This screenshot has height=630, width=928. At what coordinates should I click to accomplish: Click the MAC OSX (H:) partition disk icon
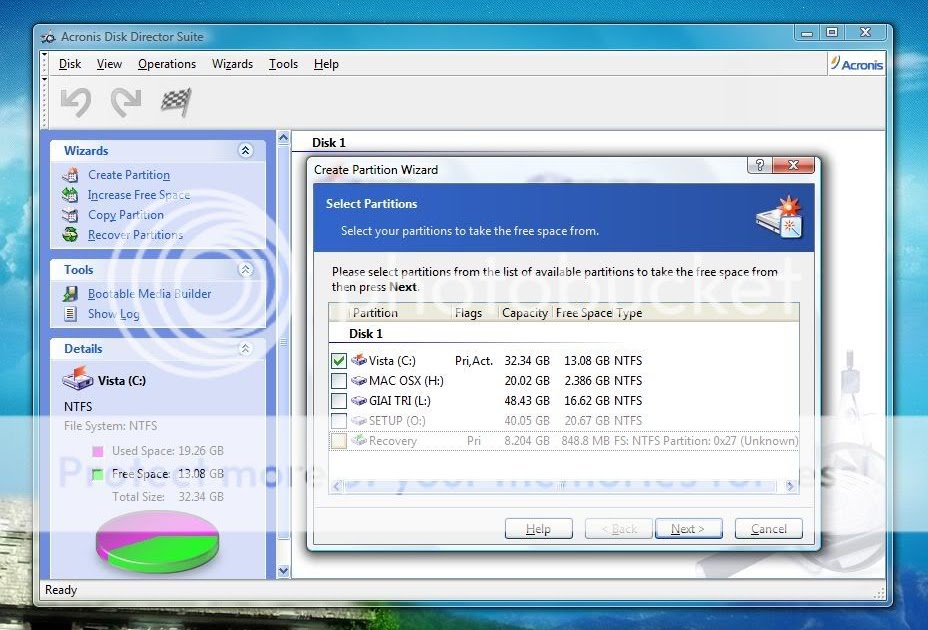[359, 380]
